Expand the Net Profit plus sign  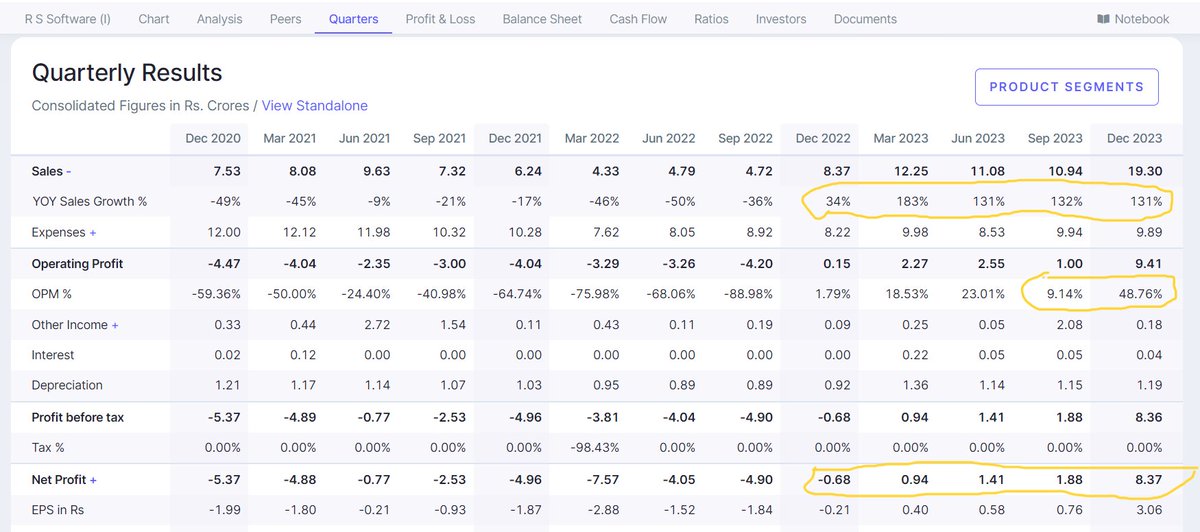[93, 480]
